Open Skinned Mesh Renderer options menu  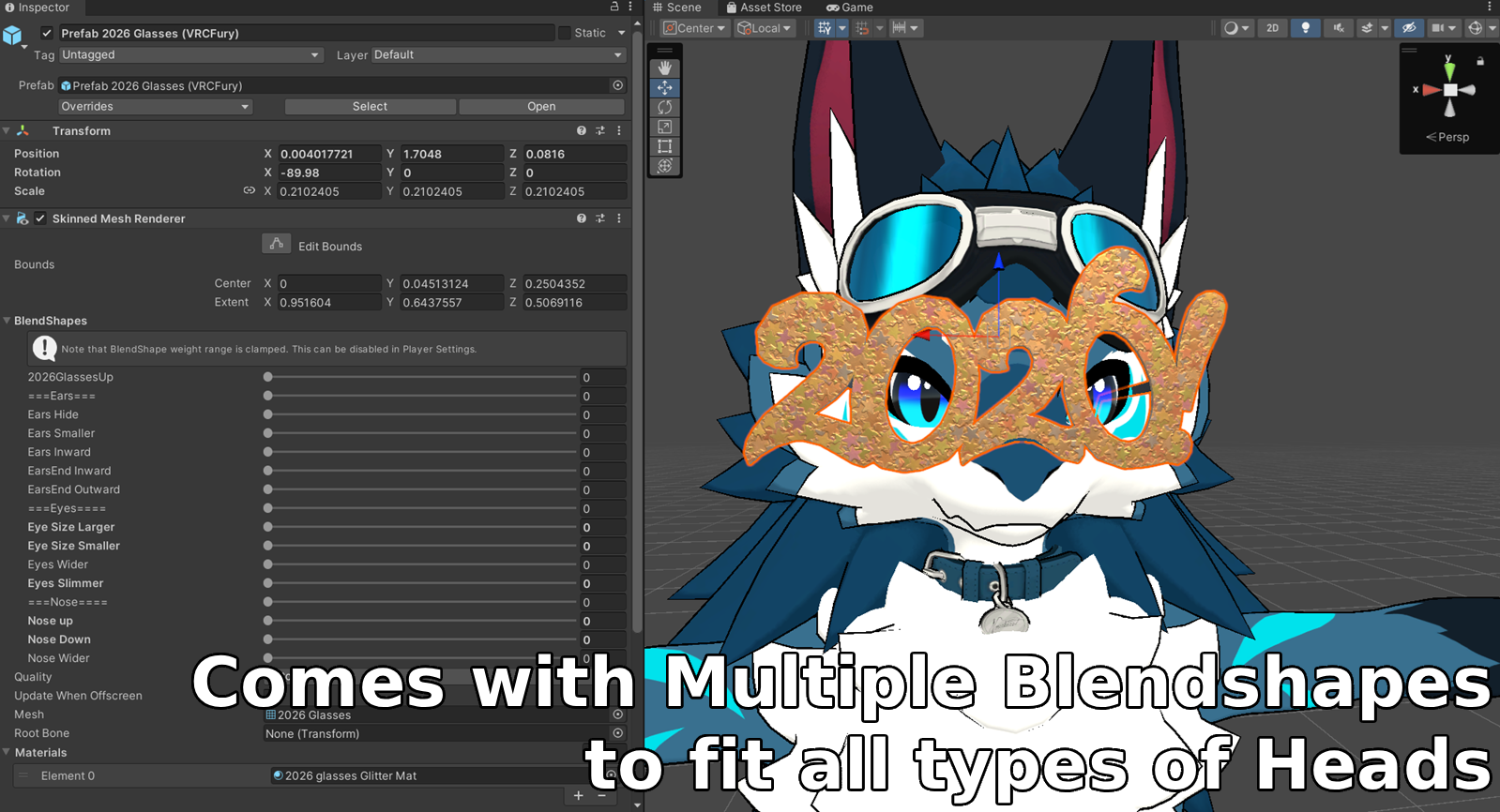[619, 218]
